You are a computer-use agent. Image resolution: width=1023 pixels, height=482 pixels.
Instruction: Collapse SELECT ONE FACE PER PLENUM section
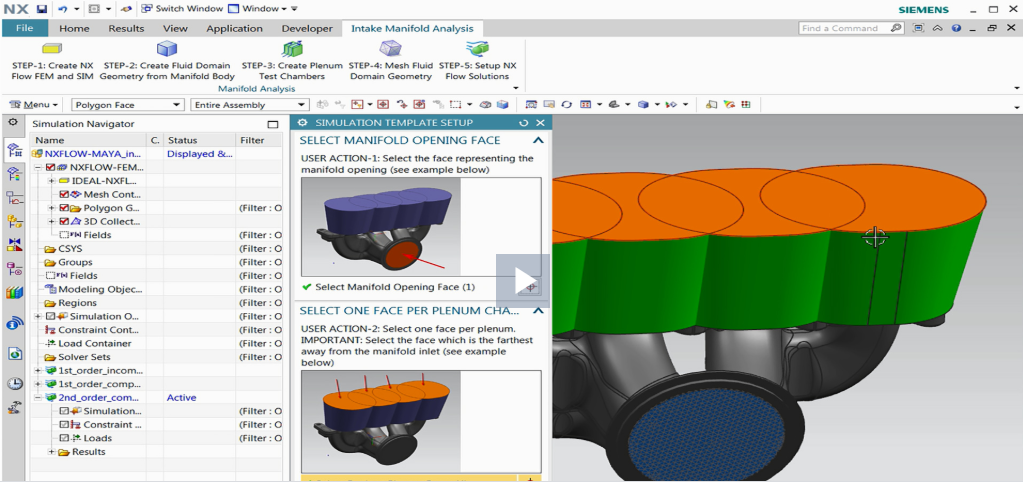pyautogui.click(x=538, y=310)
